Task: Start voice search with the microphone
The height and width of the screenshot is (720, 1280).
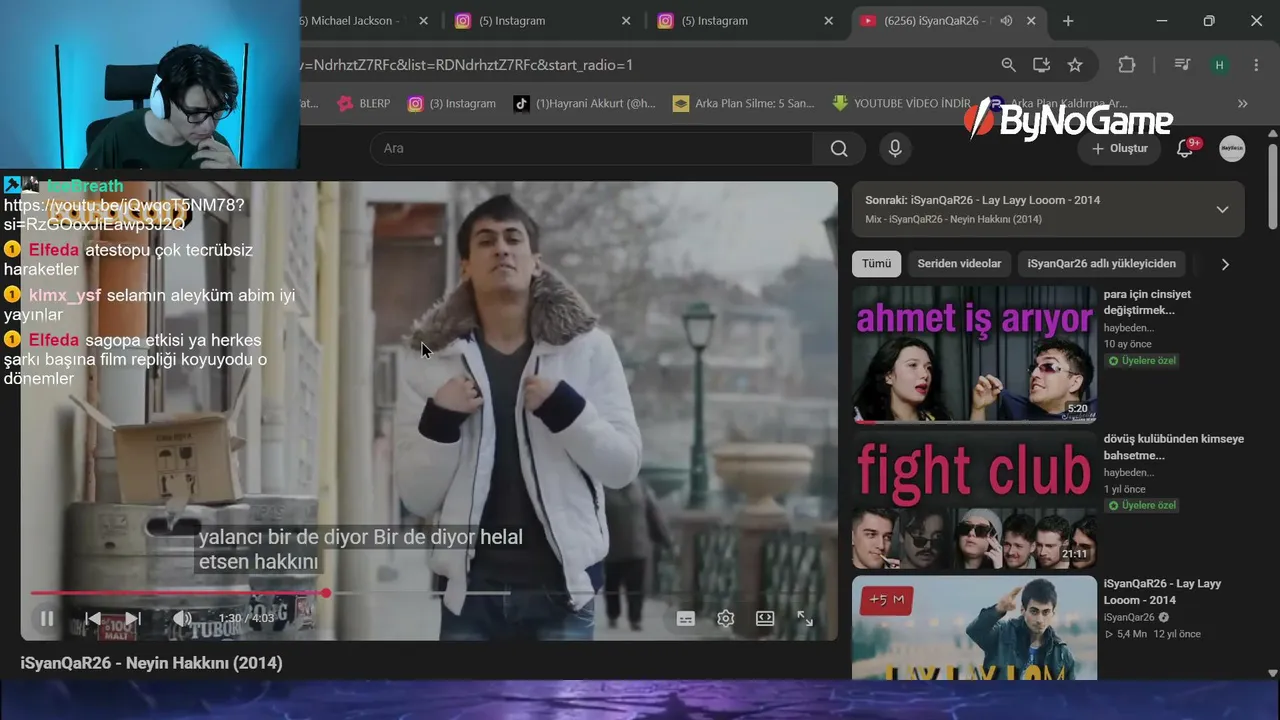Action: (x=895, y=148)
